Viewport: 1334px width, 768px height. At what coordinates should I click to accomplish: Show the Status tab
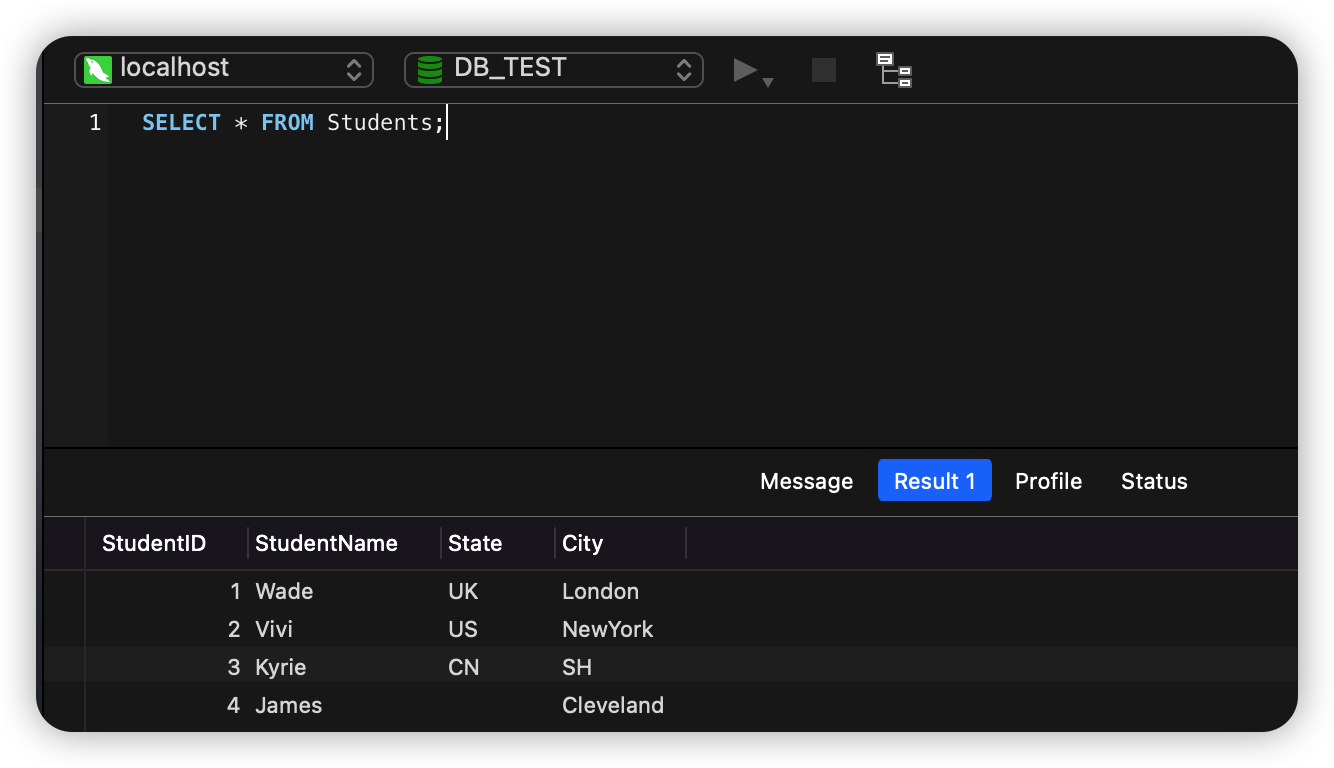point(1154,481)
